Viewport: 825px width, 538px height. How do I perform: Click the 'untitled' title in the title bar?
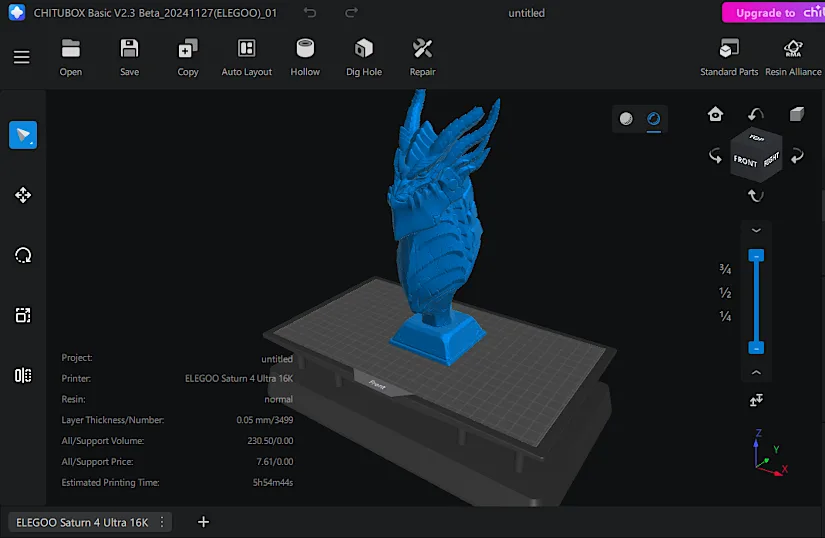point(526,13)
